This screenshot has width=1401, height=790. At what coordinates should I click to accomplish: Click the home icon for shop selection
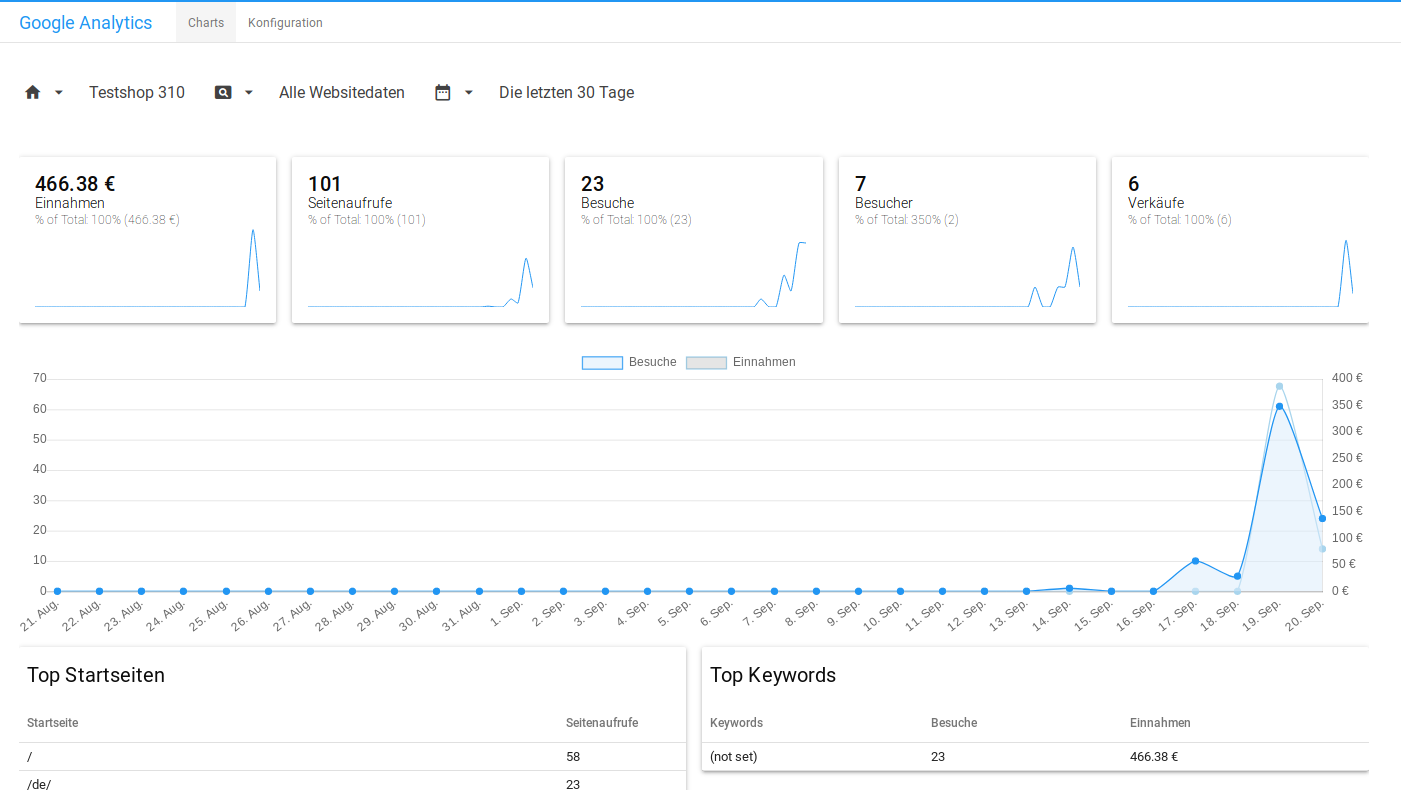click(33, 92)
